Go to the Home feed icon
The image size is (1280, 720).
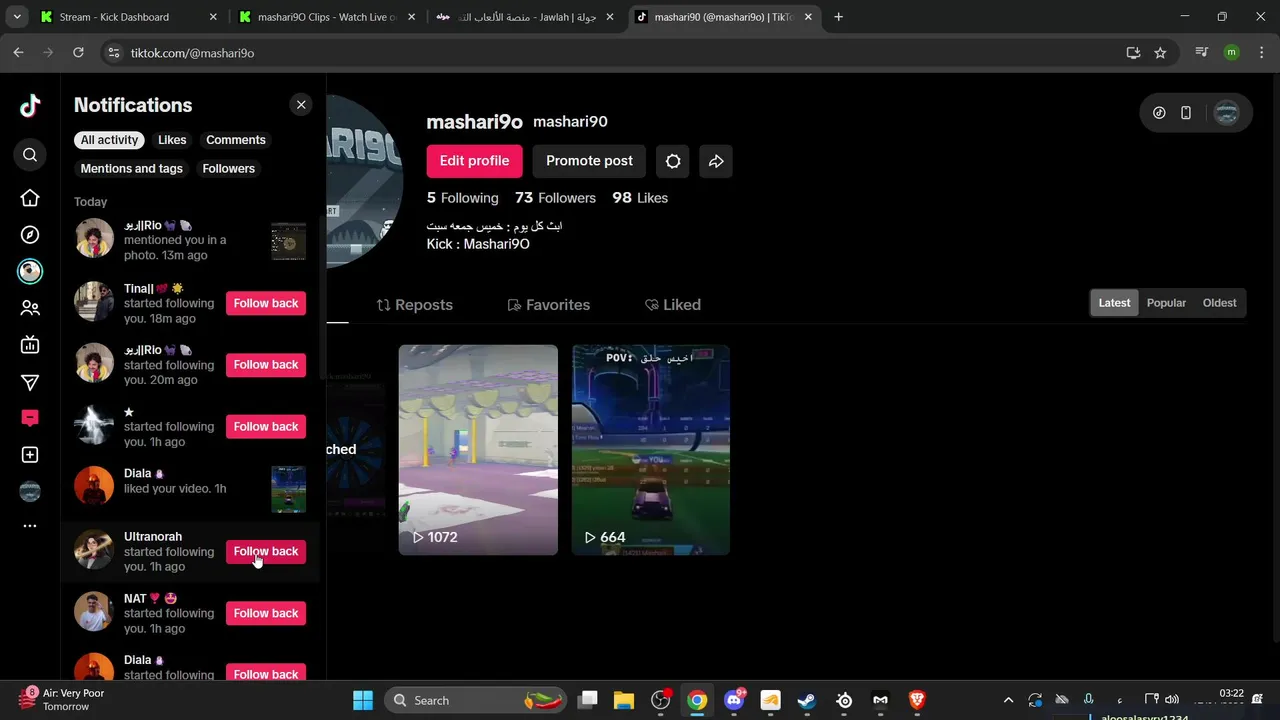30,198
